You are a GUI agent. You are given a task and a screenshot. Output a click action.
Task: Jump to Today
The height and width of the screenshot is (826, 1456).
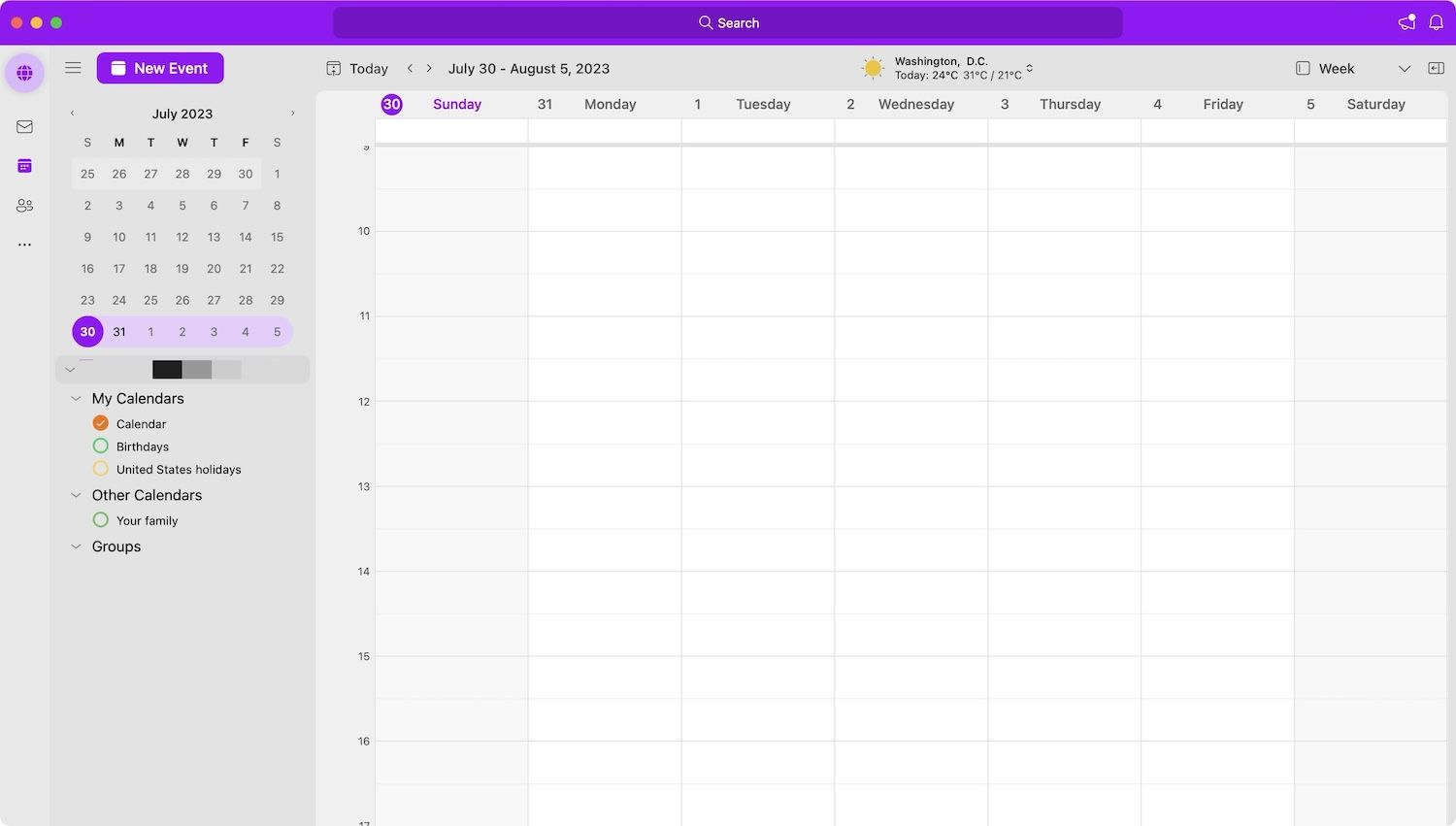pos(357,69)
